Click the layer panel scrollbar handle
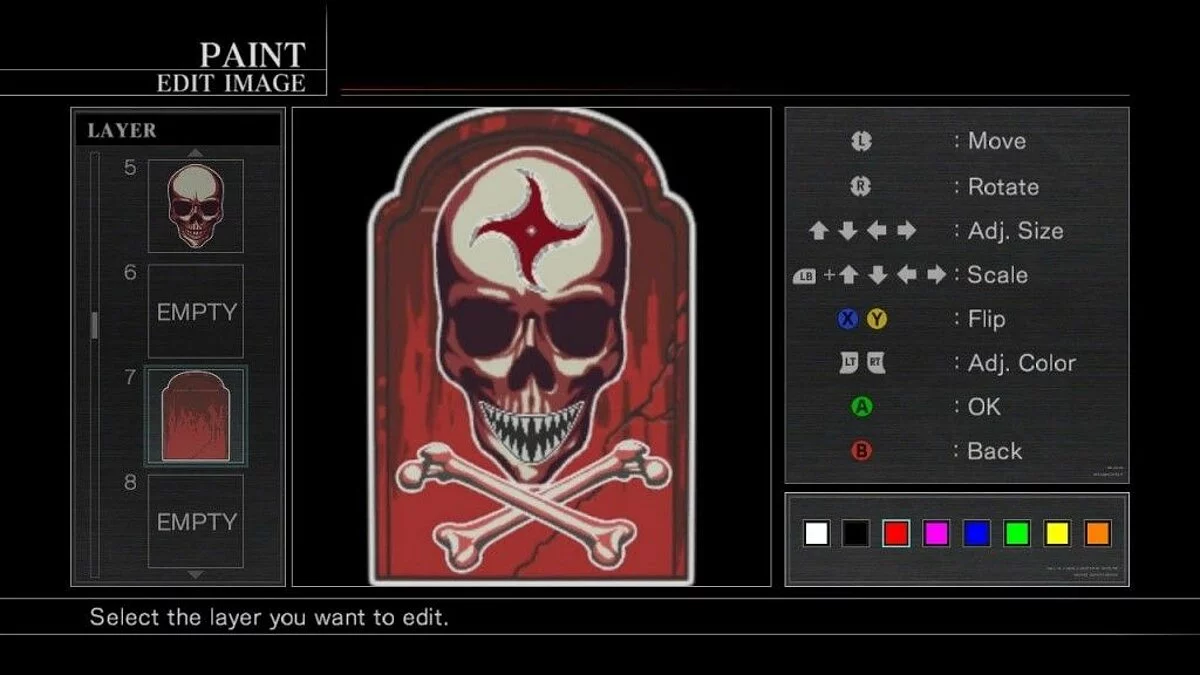The image size is (1200, 675). [x=95, y=325]
